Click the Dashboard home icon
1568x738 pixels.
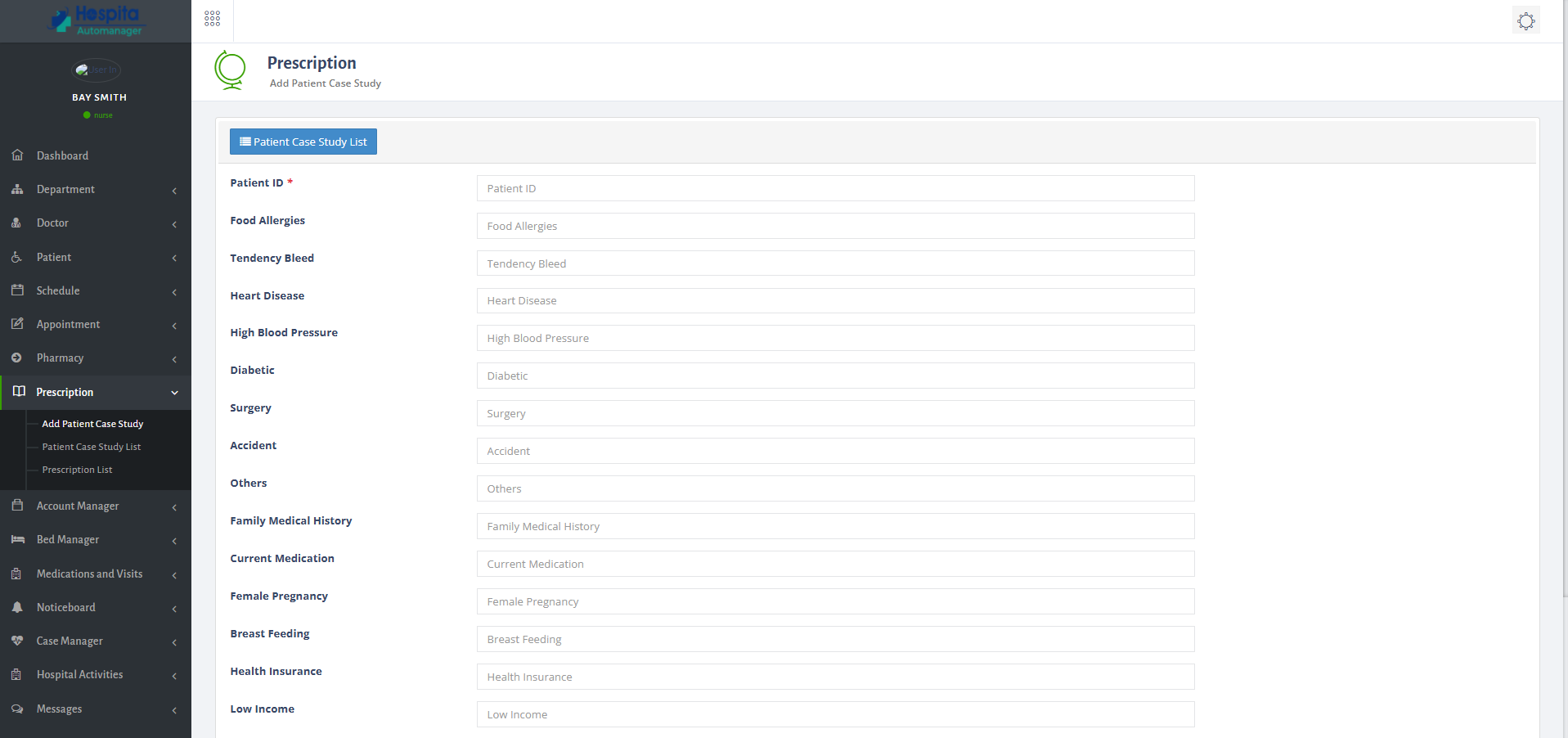pyautogui.click(x=17, y=155)
